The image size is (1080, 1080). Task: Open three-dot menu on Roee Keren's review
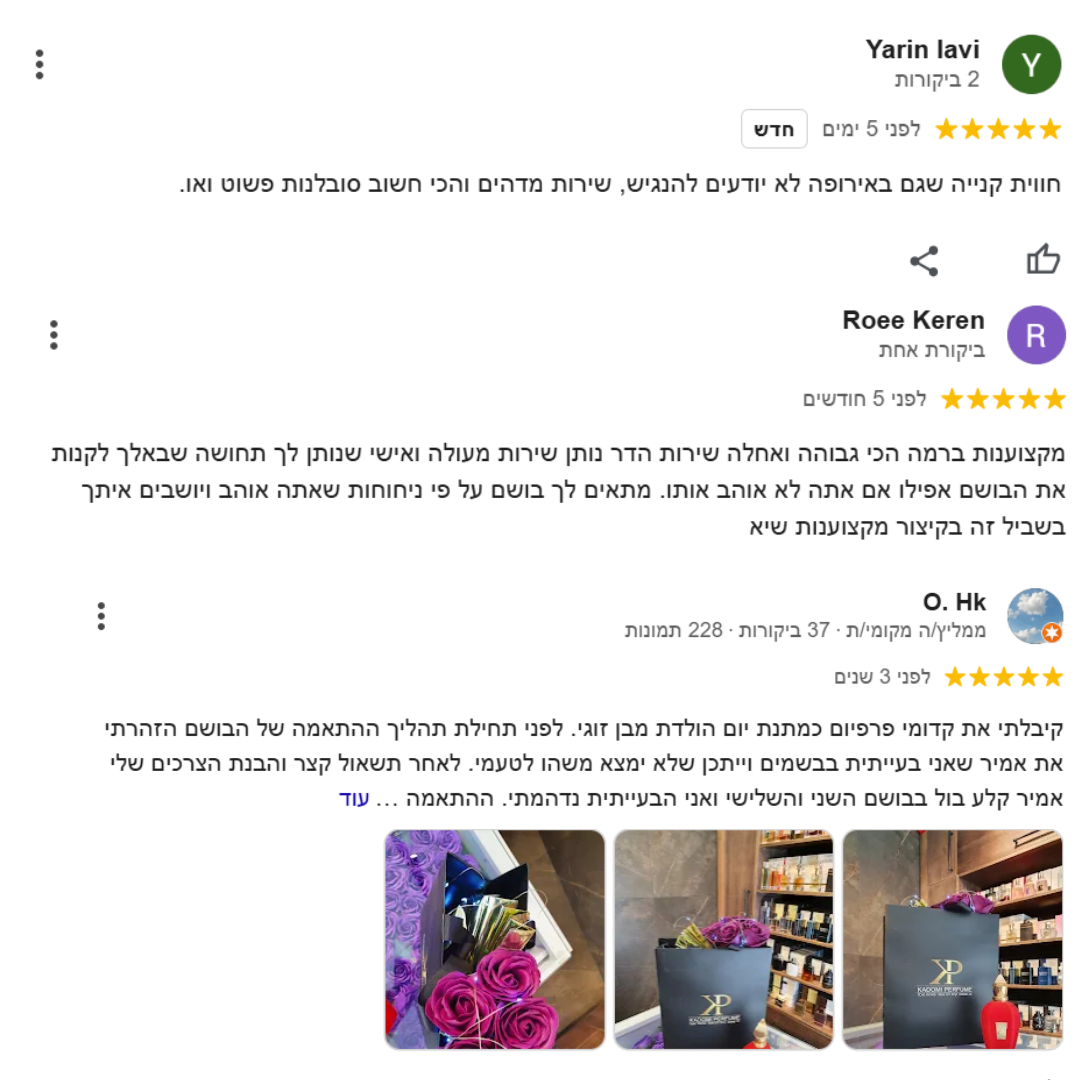54,335
